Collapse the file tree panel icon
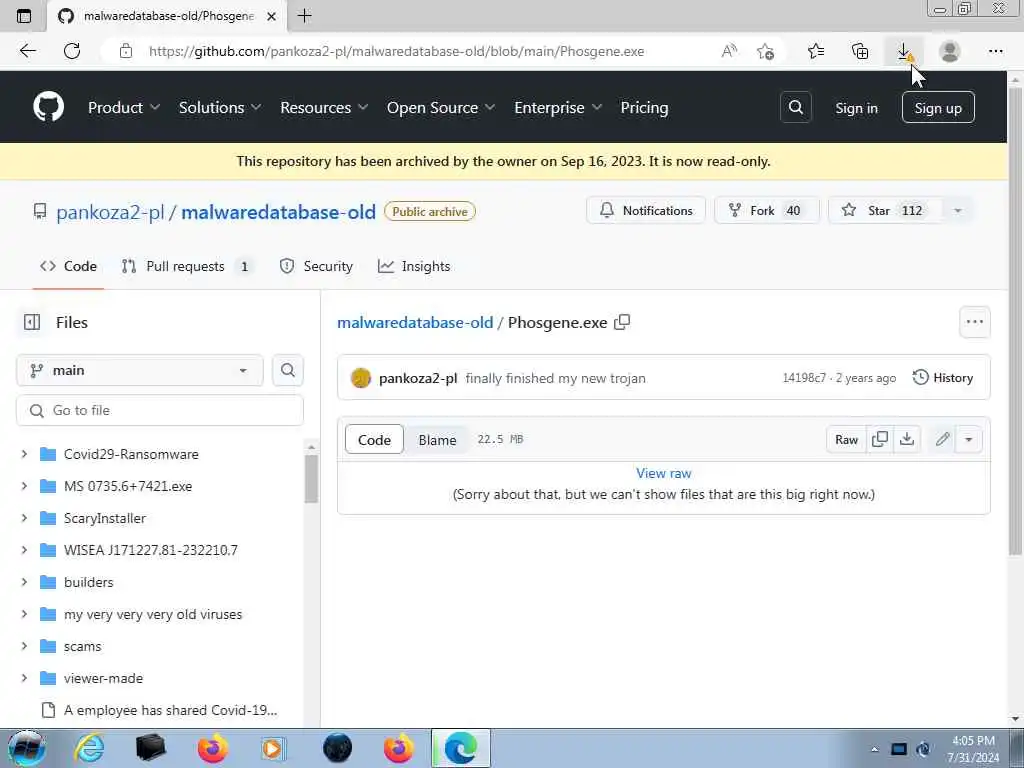The height and width of the screenshot is (768, 1024). click(x=31, y=322)
